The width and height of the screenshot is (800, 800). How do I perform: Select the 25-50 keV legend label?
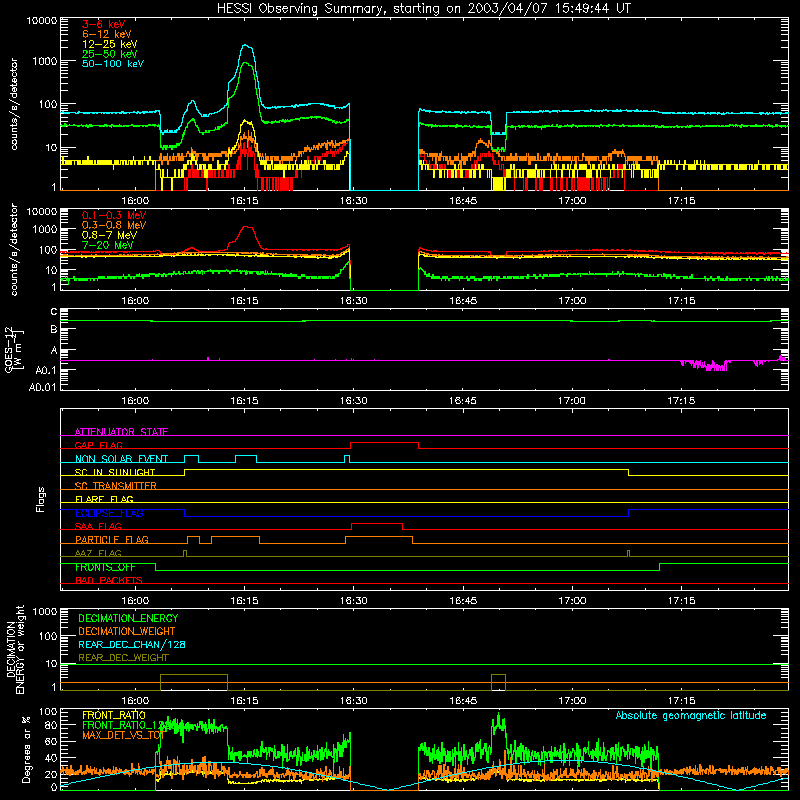click(x=109, y=54)
